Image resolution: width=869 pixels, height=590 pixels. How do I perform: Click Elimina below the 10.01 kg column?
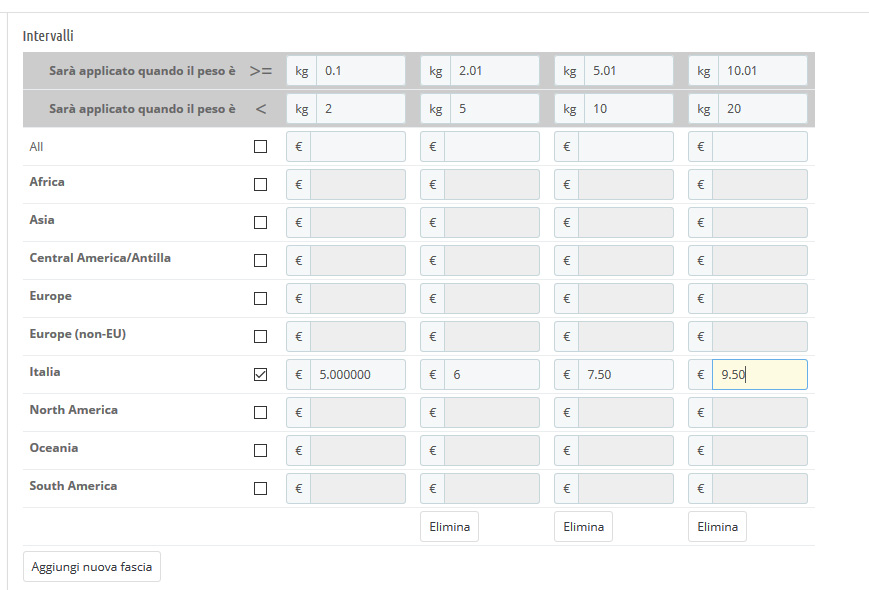pos(716,527)
